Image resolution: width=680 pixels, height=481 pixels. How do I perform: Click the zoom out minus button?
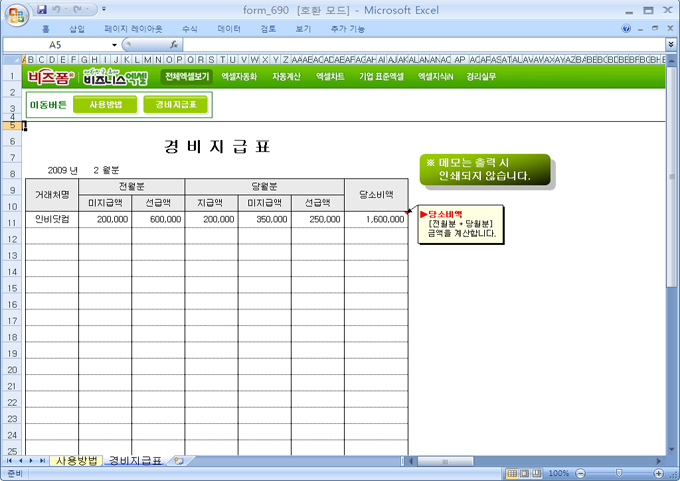(580, 473)
